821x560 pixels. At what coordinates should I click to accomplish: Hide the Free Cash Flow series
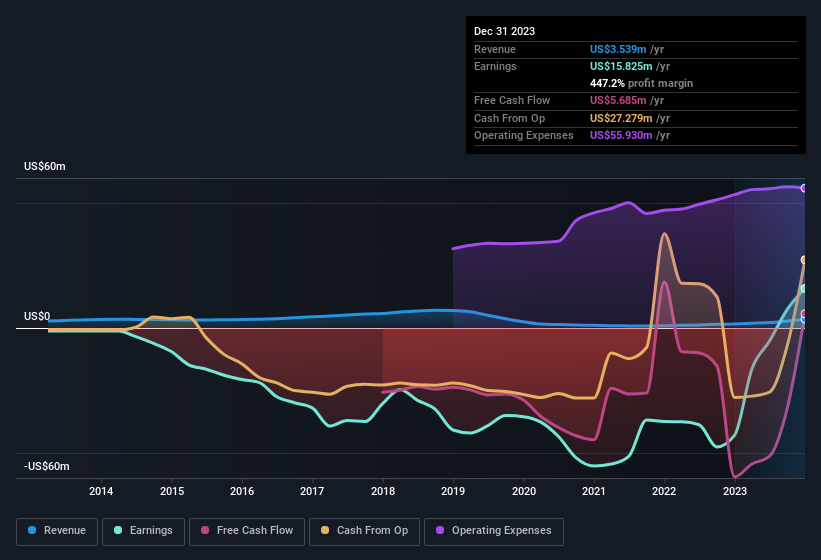248,531
